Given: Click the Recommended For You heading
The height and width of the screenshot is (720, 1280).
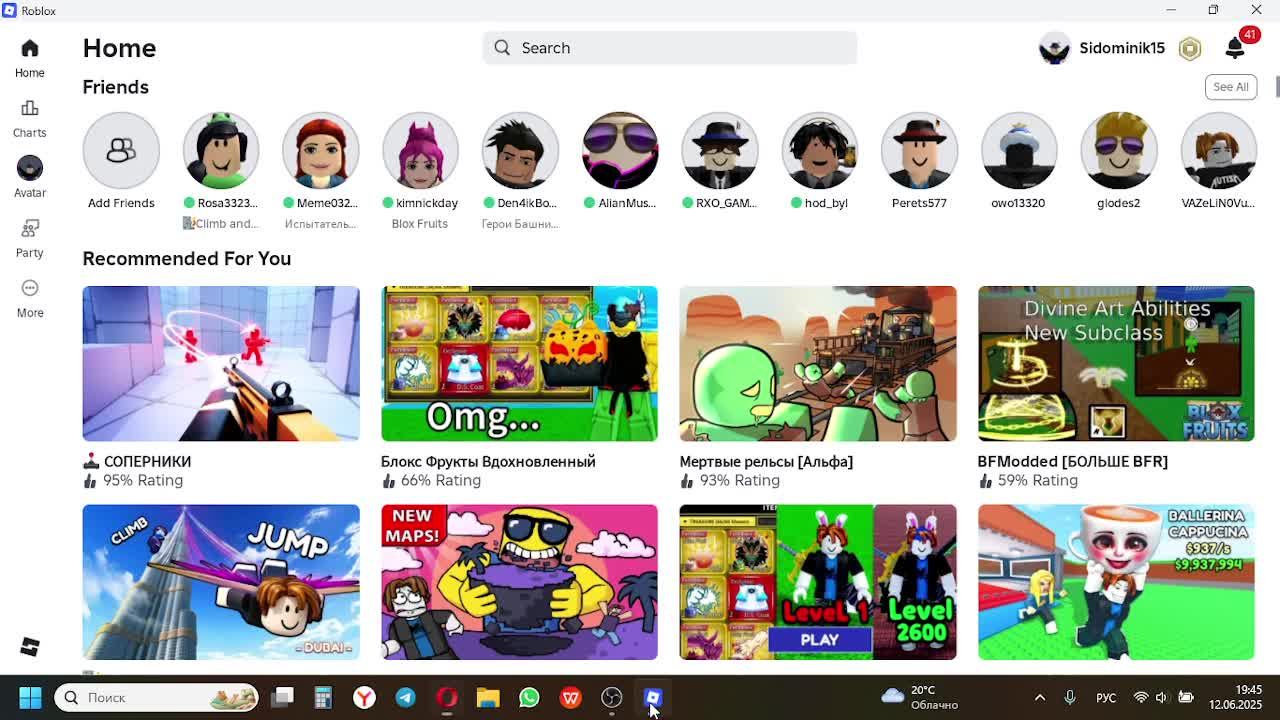Looking at the screenshot, I should point(187,258).
